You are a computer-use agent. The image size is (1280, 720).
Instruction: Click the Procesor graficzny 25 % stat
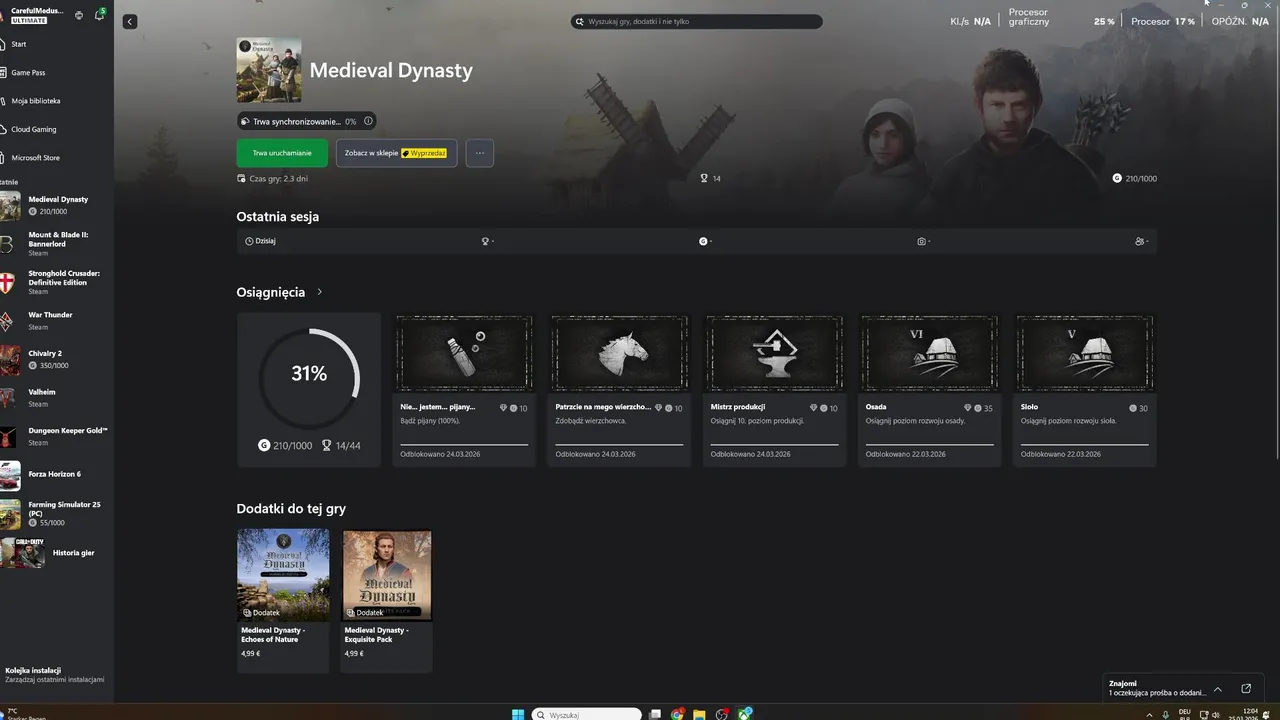click(1061, 17)
